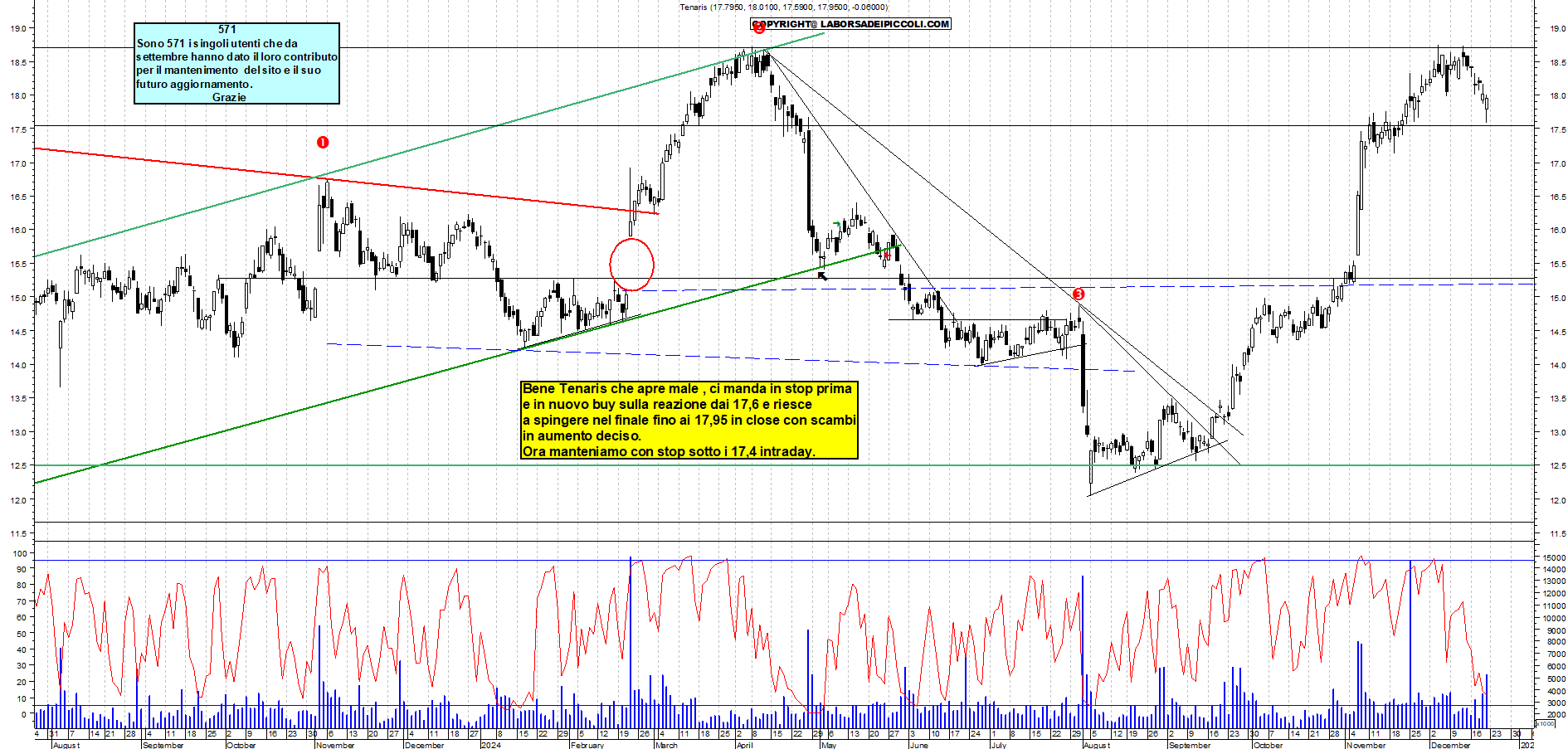Click the 'May' month label
1568x749 pixels.
(x=828, y=745)
